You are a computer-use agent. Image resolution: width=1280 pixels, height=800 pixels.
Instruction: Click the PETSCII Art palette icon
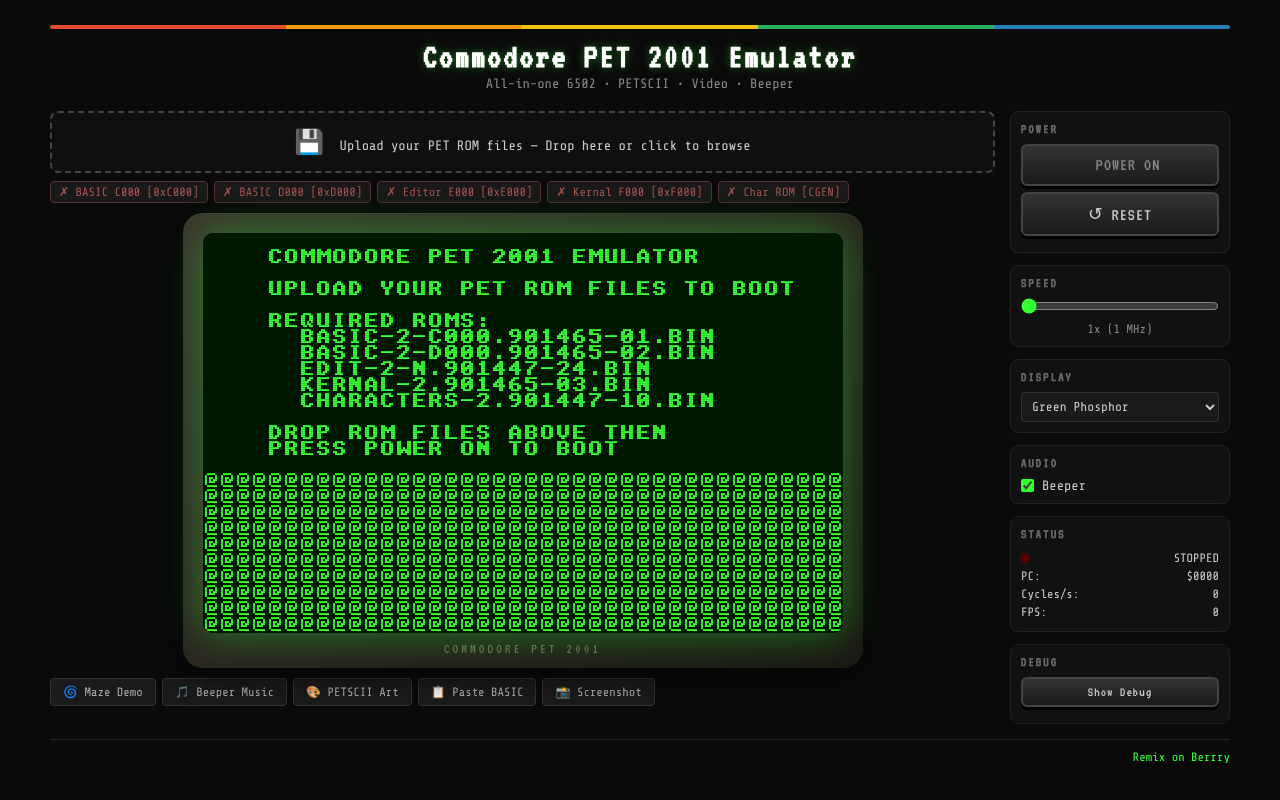tap(313, 692)
